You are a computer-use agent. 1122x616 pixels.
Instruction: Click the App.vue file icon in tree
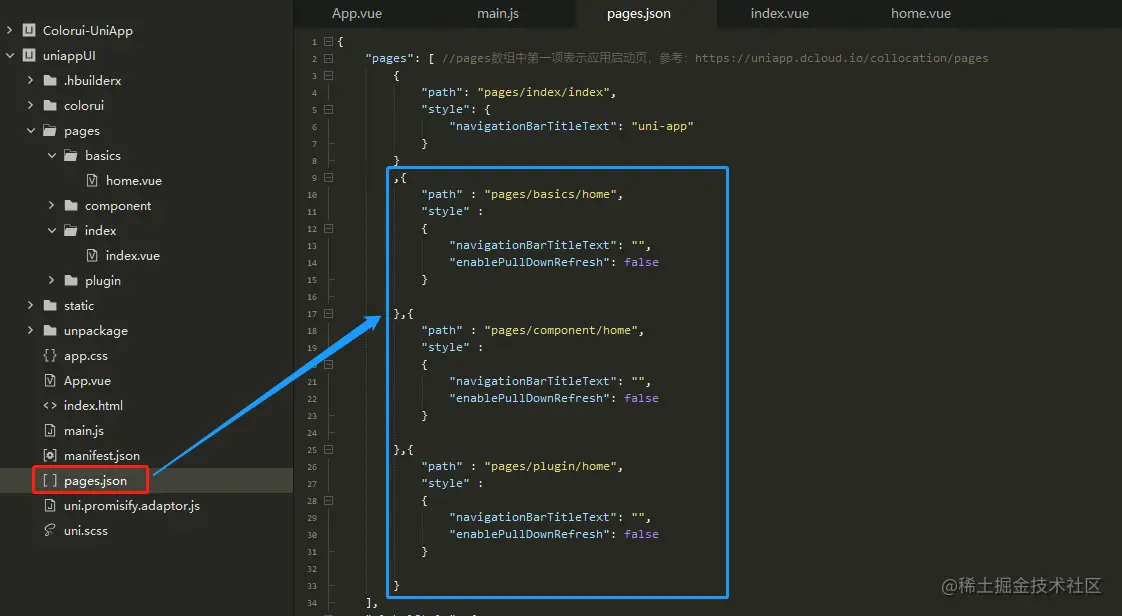(50, 381)
